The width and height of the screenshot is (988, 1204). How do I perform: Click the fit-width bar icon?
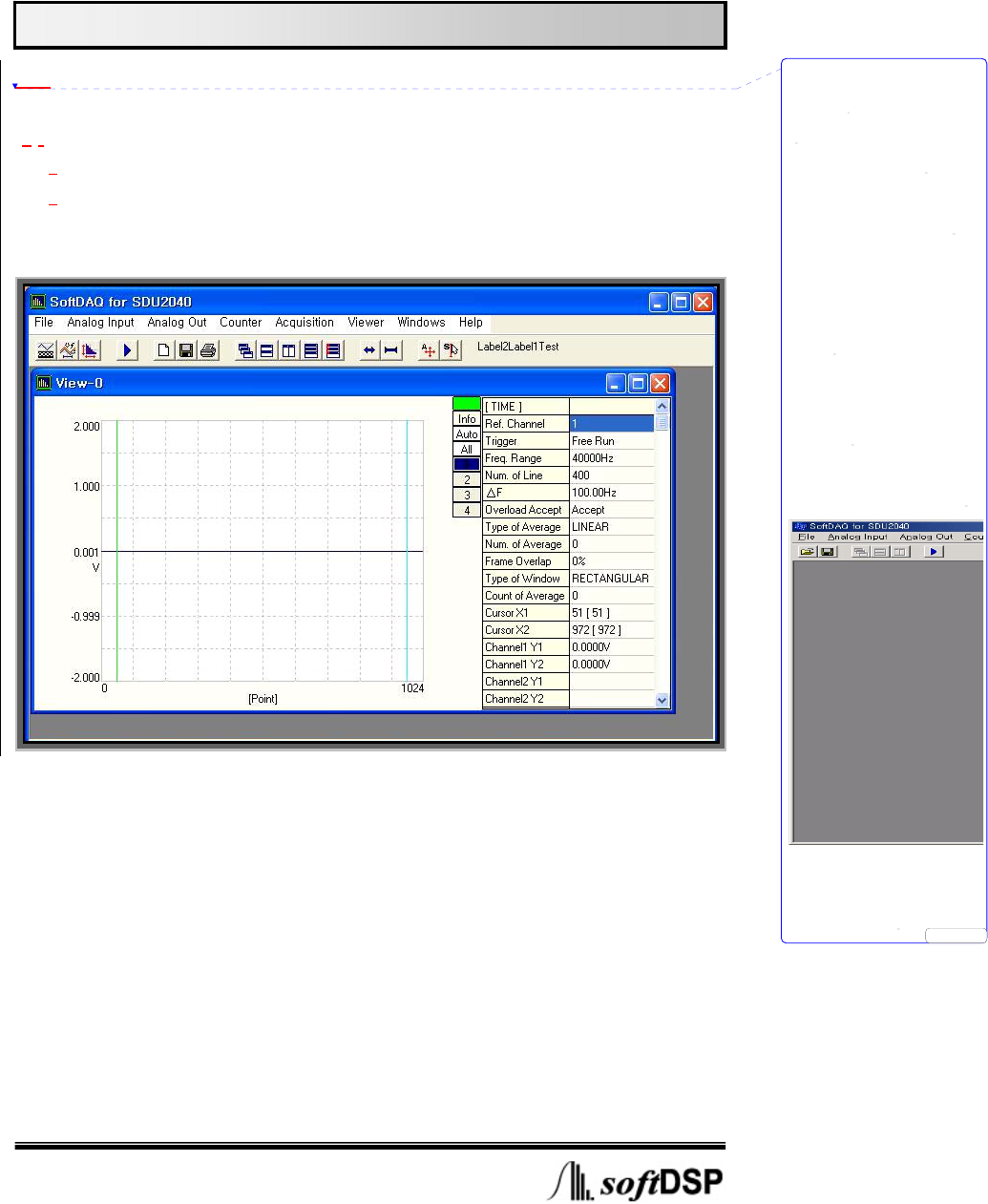[x=391, y=350]
